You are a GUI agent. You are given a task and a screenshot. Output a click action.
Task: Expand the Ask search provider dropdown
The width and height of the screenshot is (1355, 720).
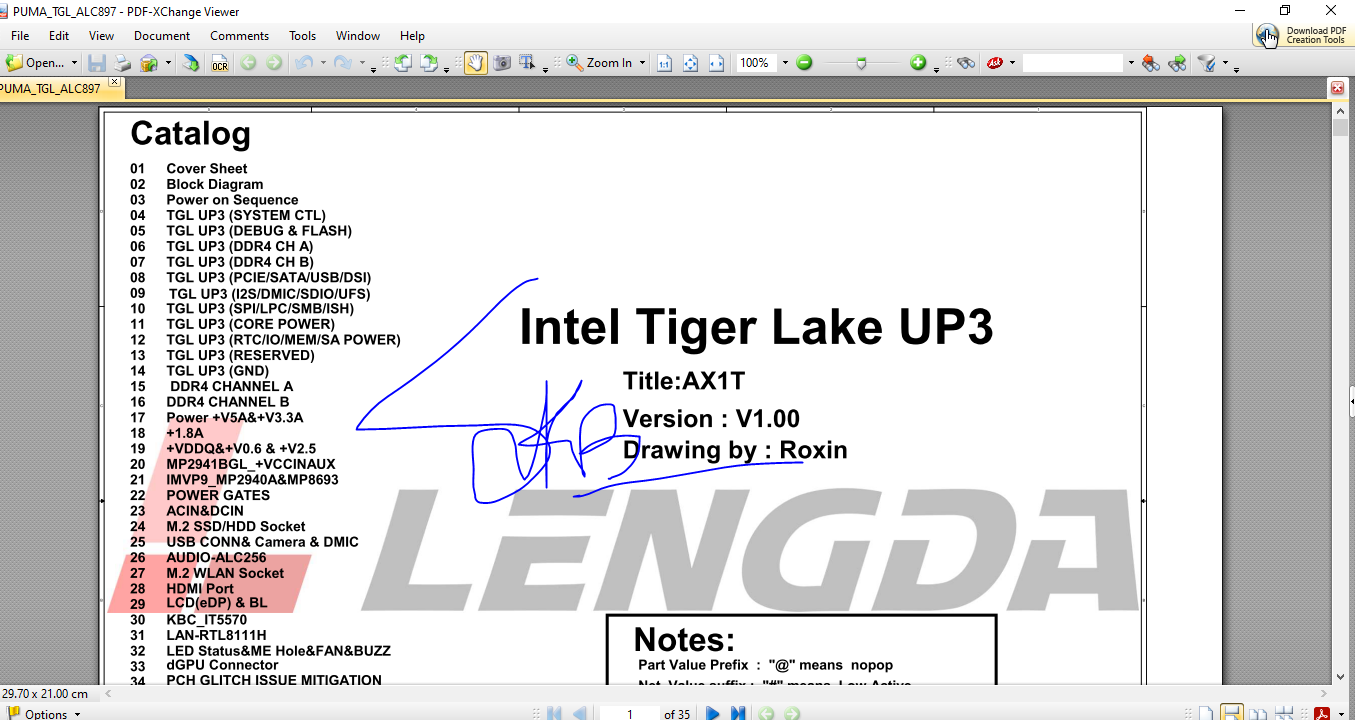[1012, 63]
